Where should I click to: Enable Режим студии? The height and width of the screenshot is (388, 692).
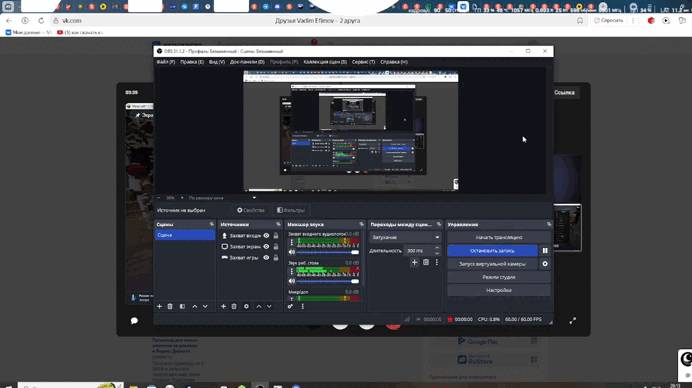[x=499, y=277]
